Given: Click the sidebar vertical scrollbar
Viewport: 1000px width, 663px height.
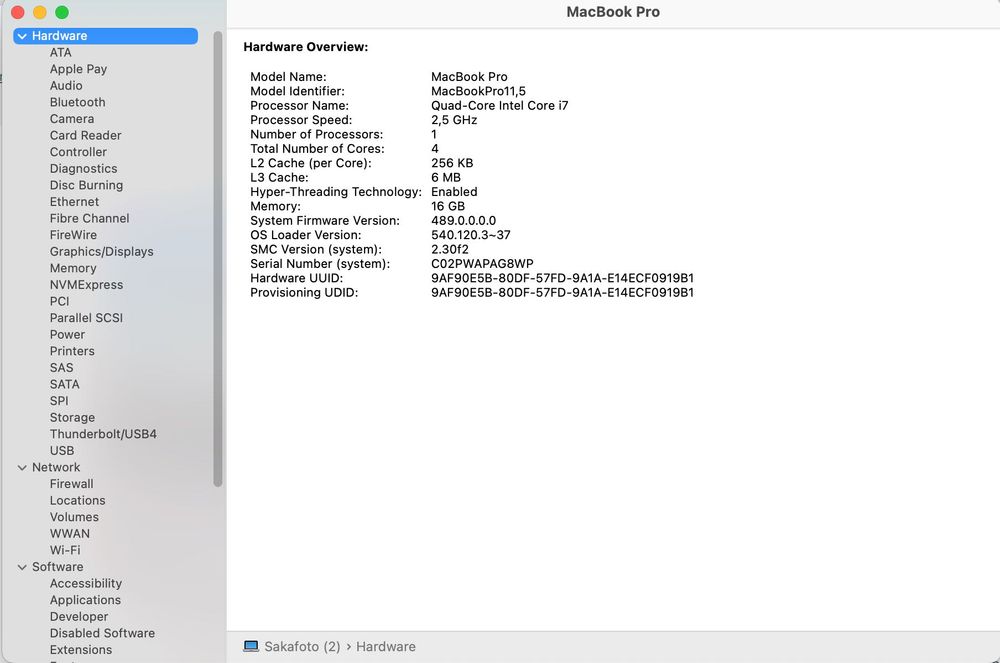Looking at the screenshot, I should pyautogui.click(x=218, y=259).
